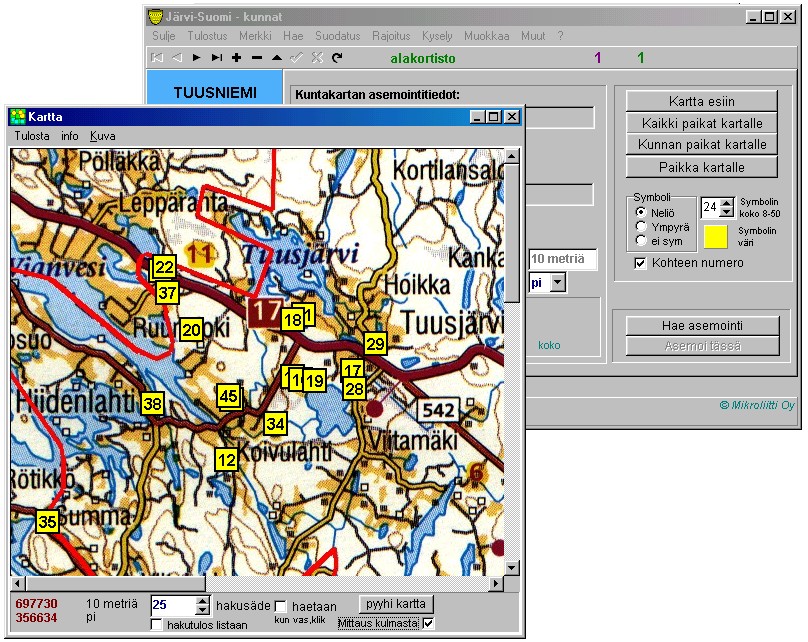808x642 pixels.
Task: Add new record with plus icon
Action: (237, 58)
